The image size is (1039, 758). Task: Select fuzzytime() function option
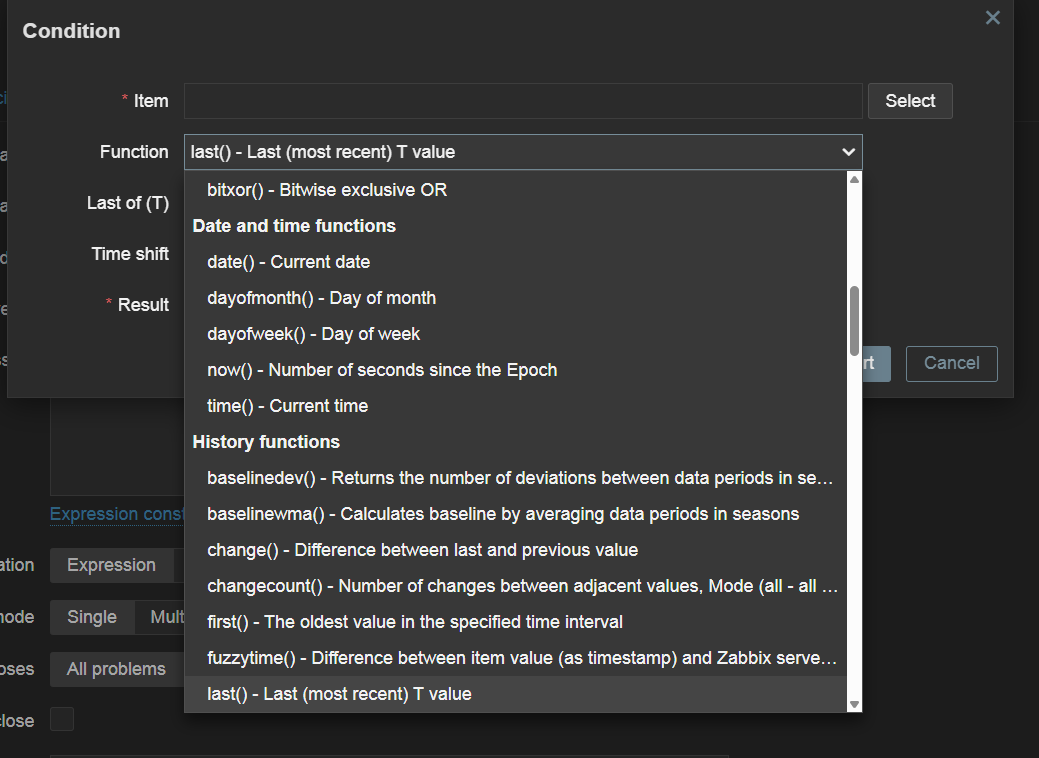pos(516,658)
